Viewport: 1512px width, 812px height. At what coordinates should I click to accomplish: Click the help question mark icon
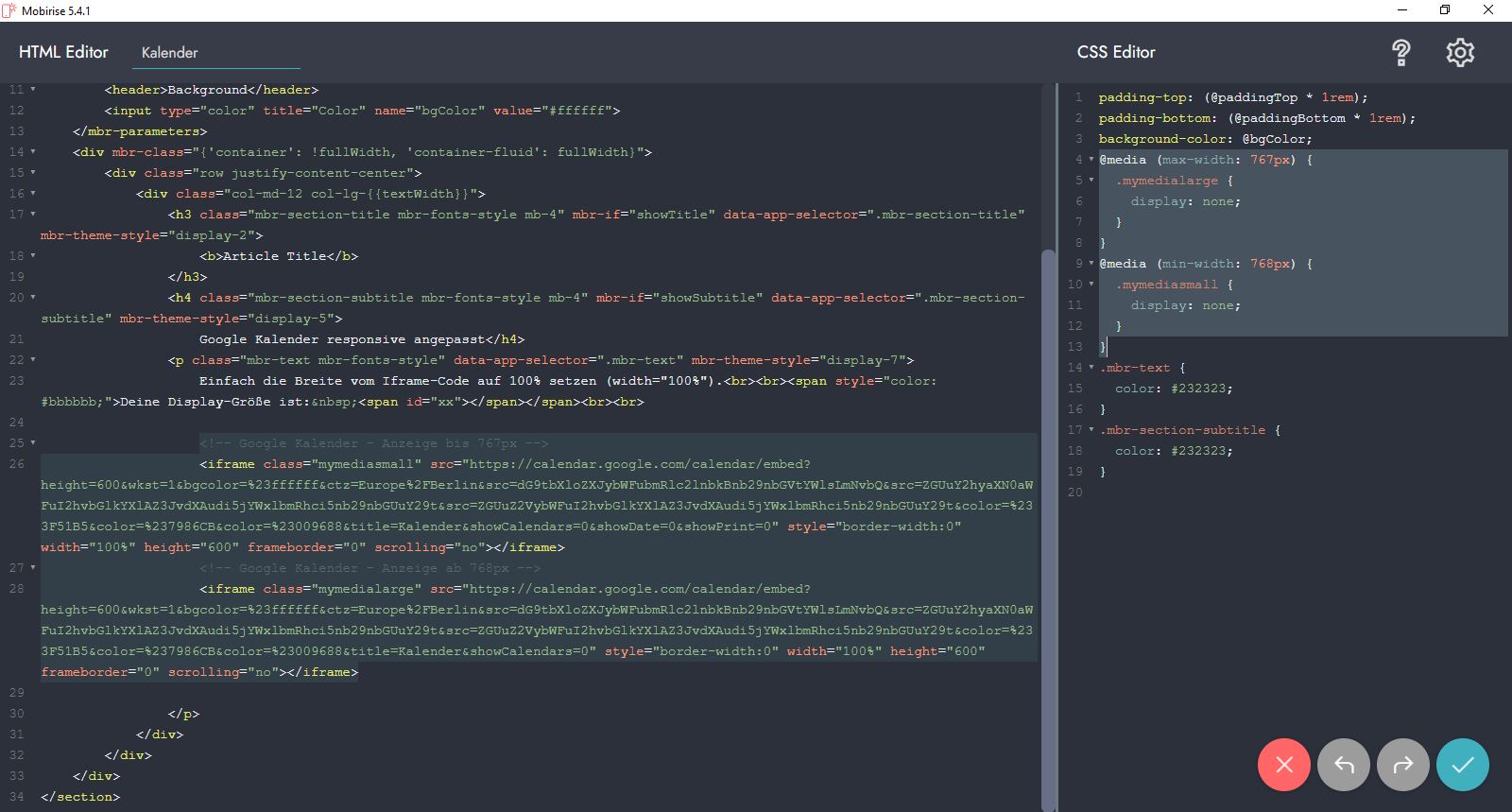tap(1401, 53)
